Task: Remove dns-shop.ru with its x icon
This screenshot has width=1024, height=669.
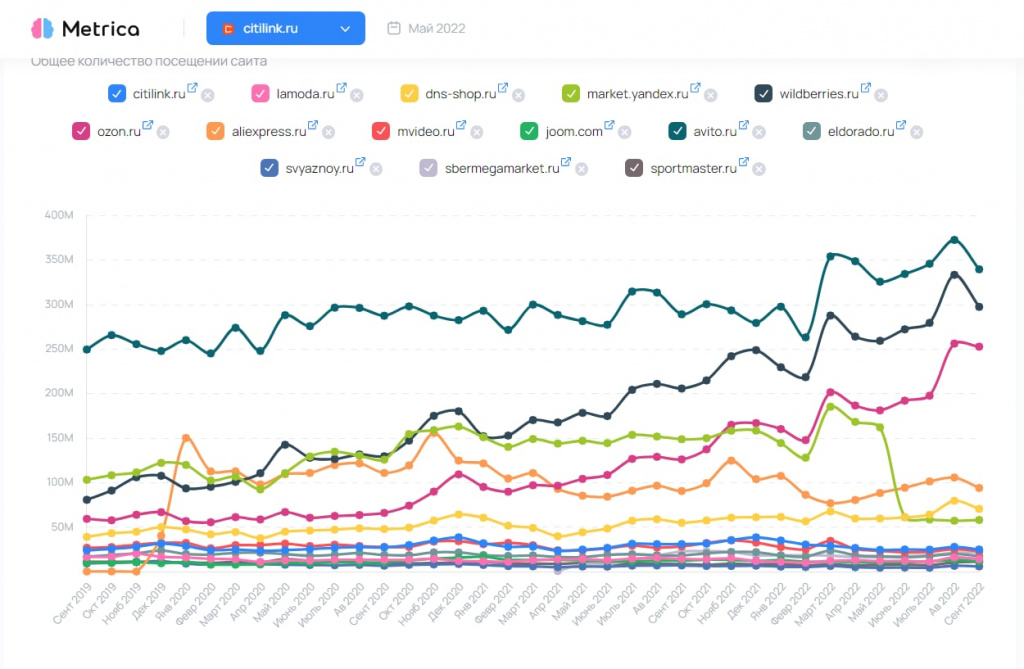Action: coord(518,96)
